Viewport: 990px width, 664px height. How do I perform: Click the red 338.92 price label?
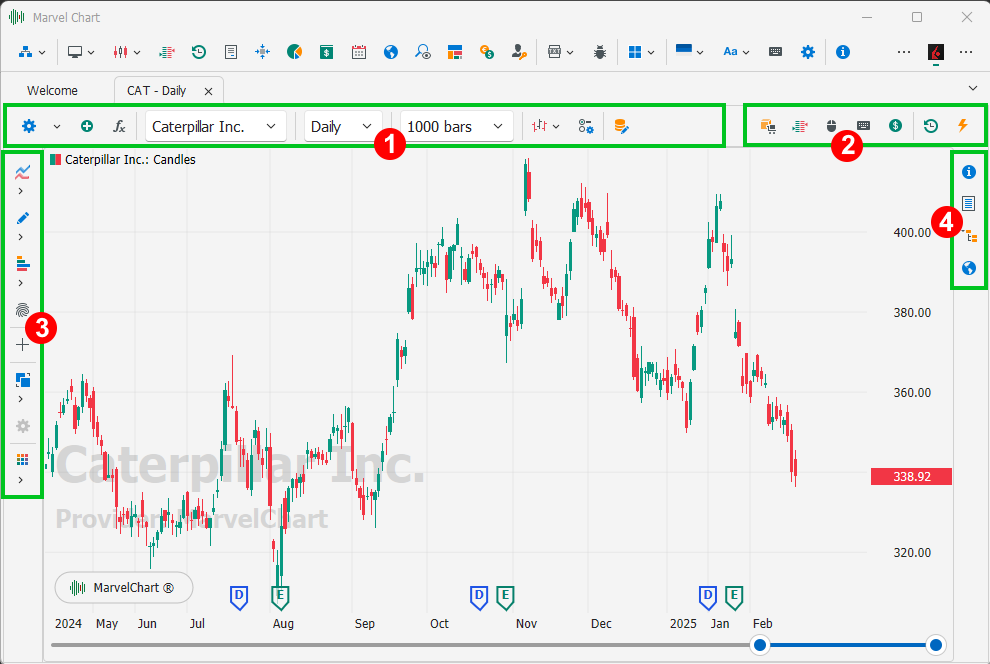[911, 477]
